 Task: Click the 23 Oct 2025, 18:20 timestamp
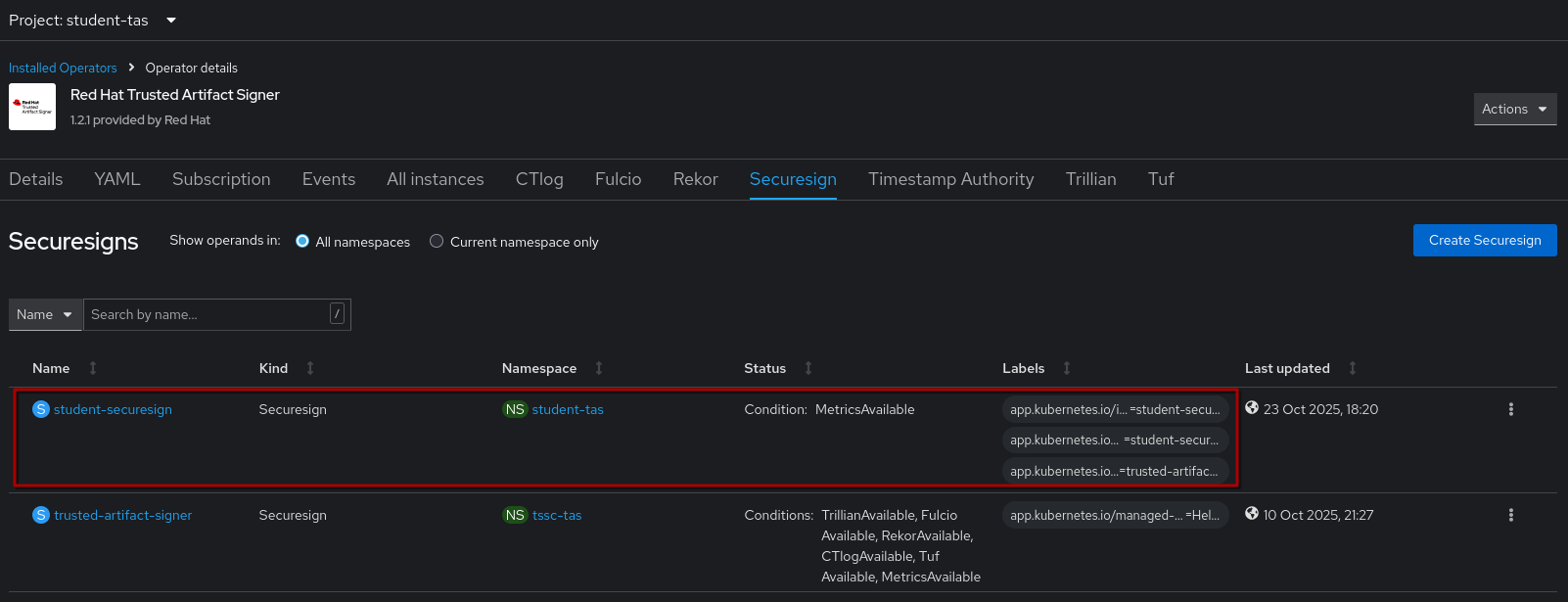coord(1320,409)
